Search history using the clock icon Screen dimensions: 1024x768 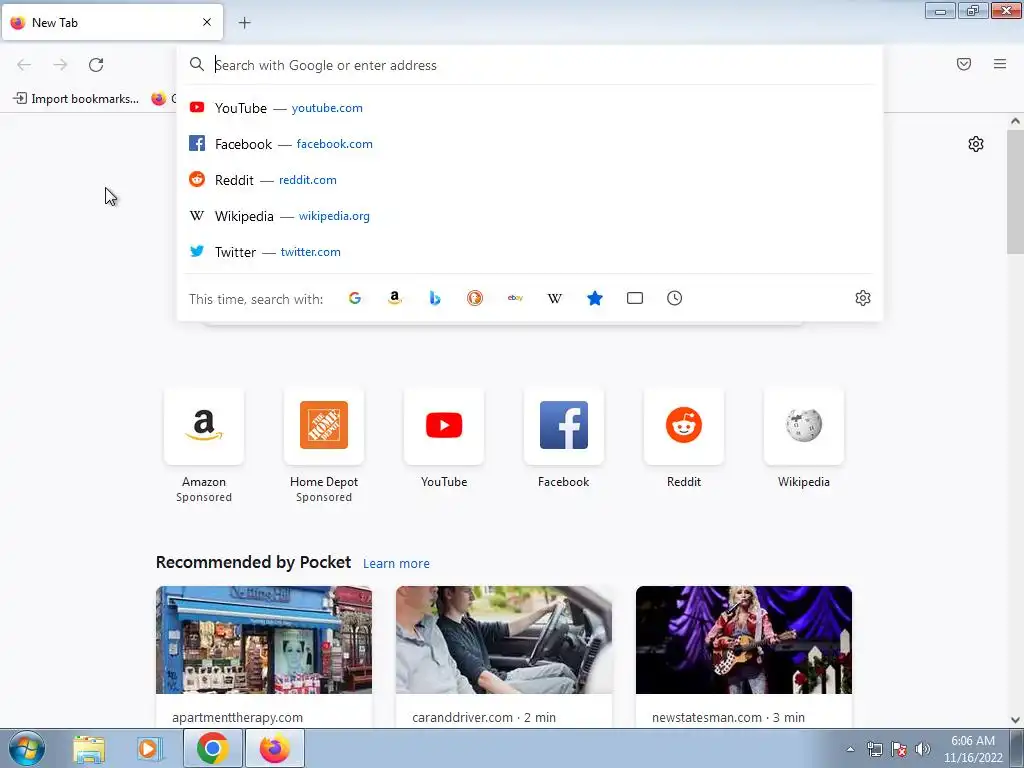point(675,298)
